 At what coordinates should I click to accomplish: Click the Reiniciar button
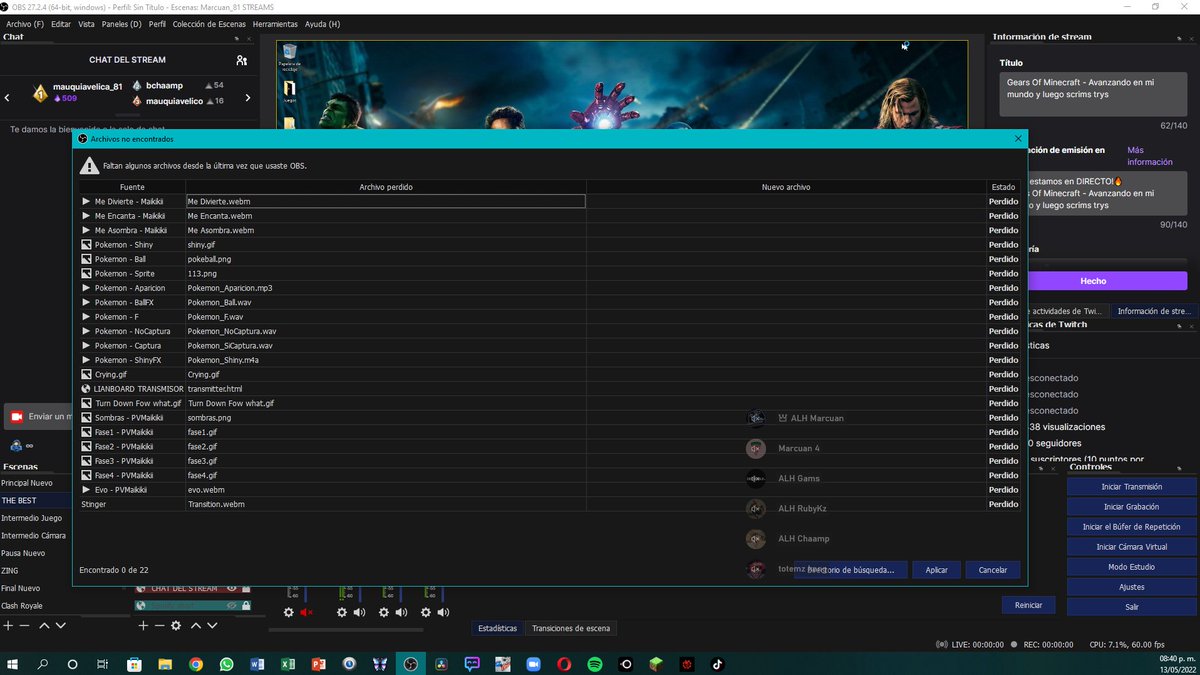click(x=1028, y=605)
